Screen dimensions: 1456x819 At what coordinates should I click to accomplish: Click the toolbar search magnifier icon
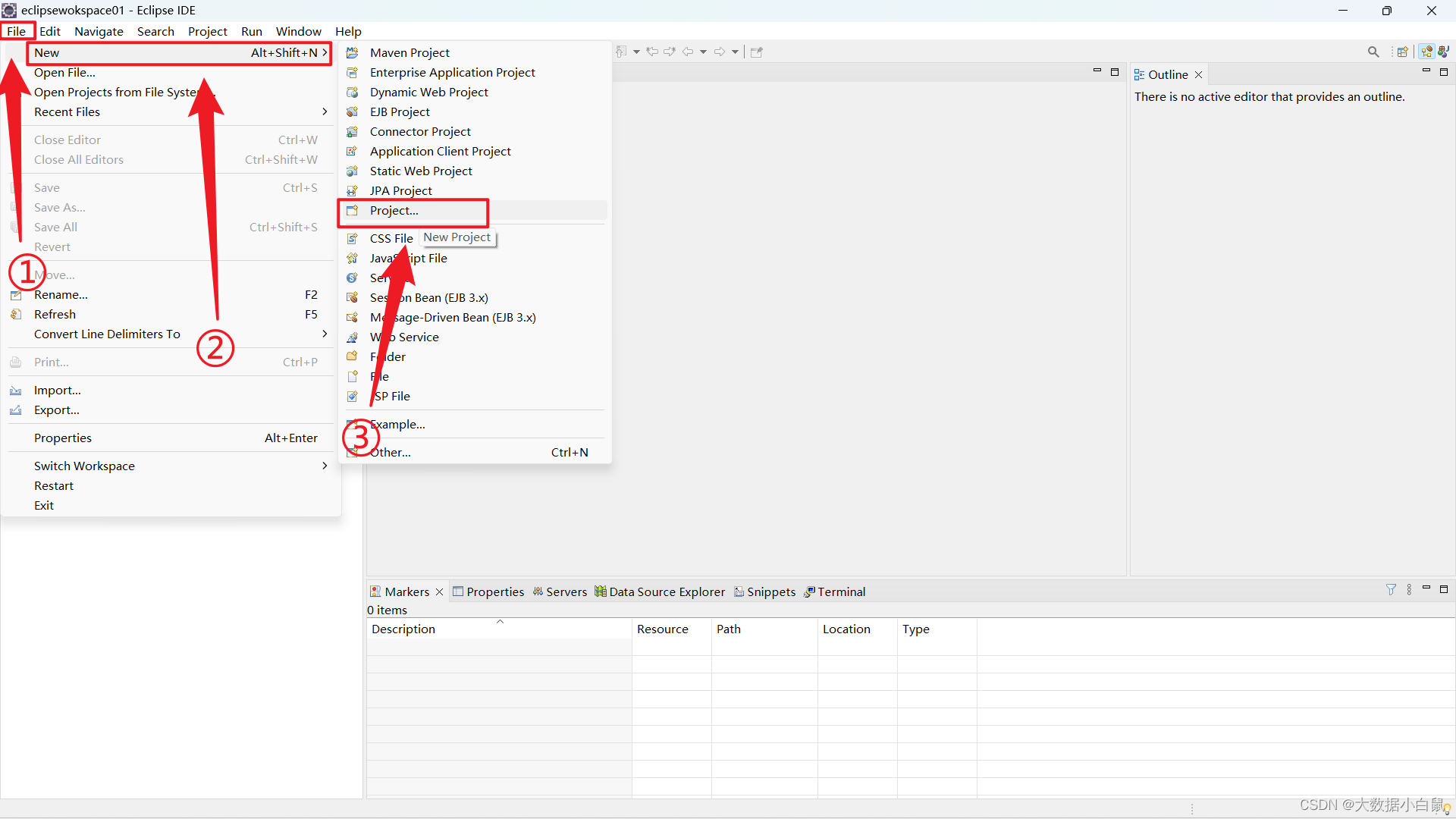[1373, 52]
